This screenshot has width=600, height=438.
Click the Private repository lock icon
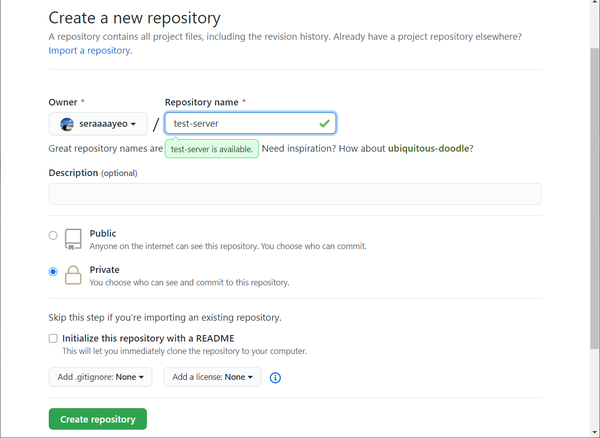coord(73,275)
